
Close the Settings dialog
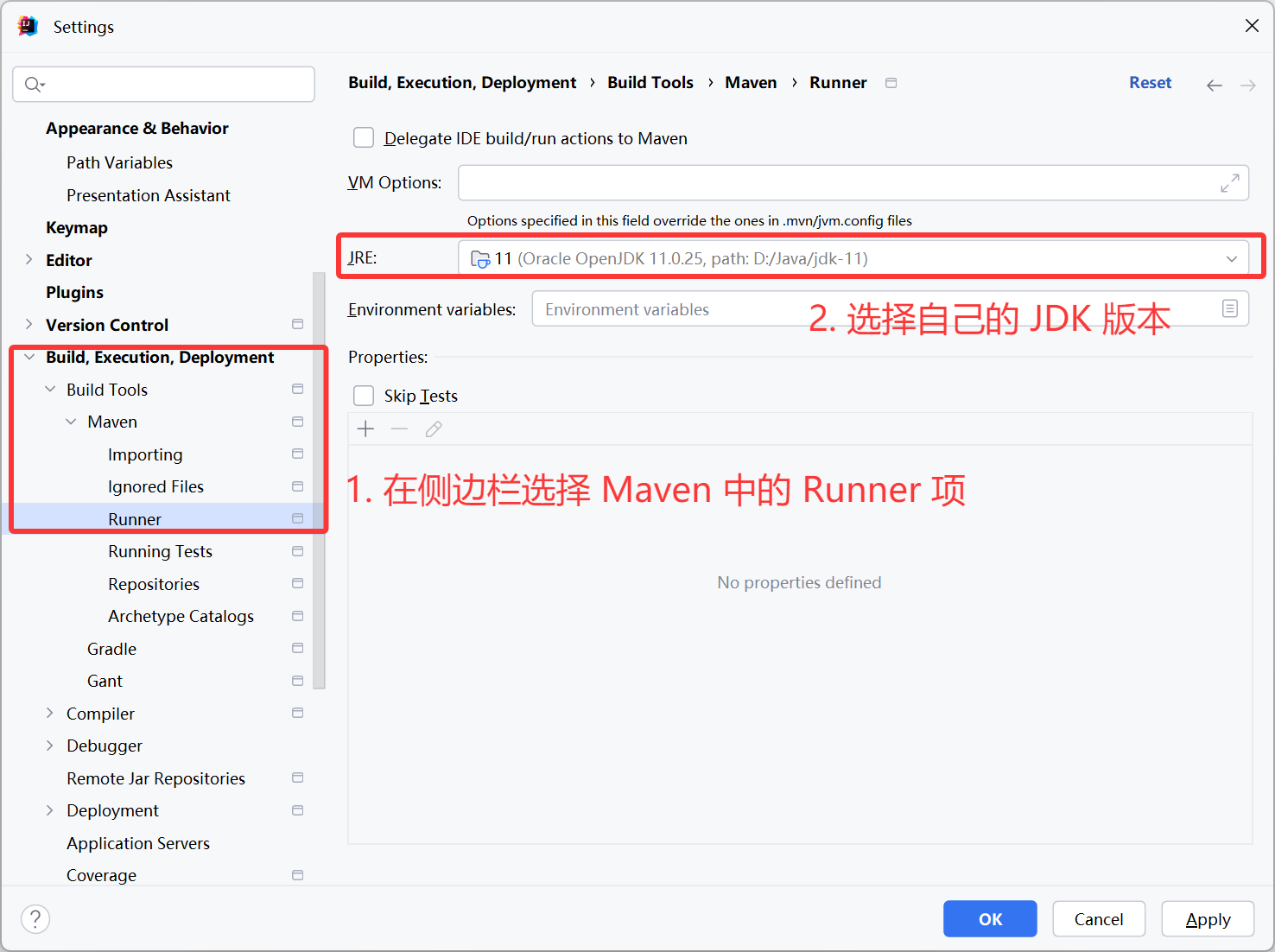pyautogui.click(x=1252, y=26)
